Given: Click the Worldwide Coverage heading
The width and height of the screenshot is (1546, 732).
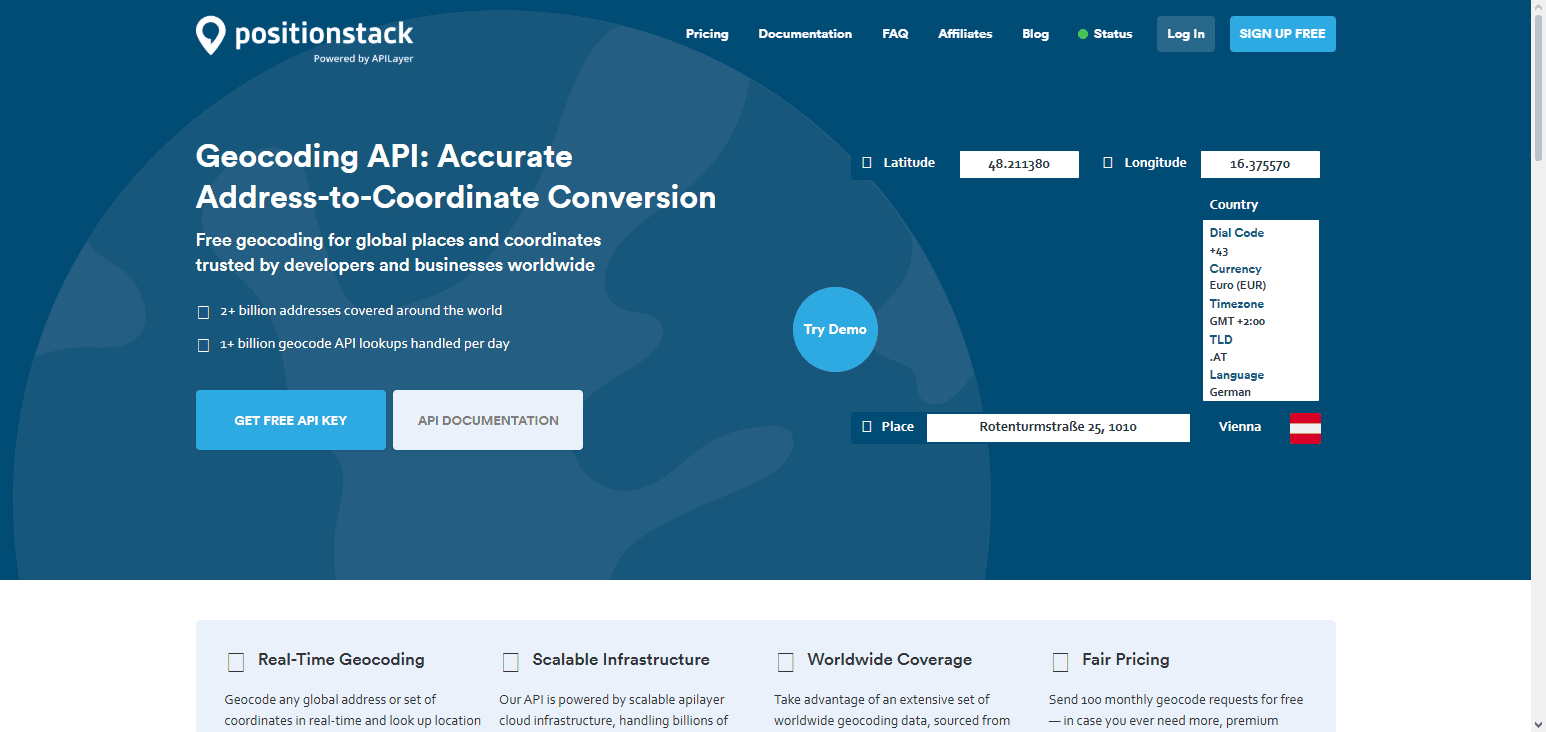Looking at the screenshot, I should 890,660.
